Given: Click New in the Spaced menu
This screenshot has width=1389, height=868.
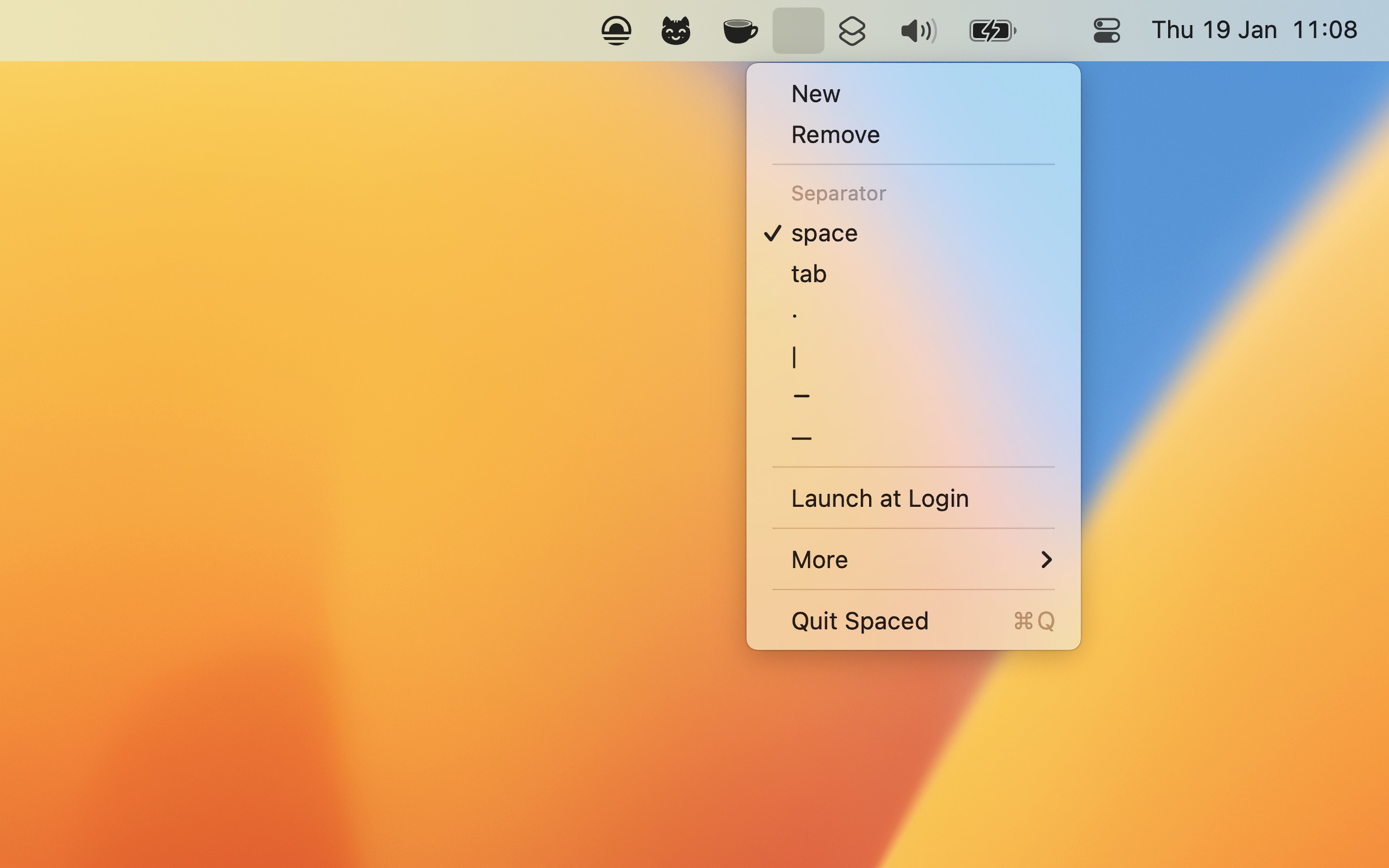Looking at the screenshot, I should click(x=815, y=94).
